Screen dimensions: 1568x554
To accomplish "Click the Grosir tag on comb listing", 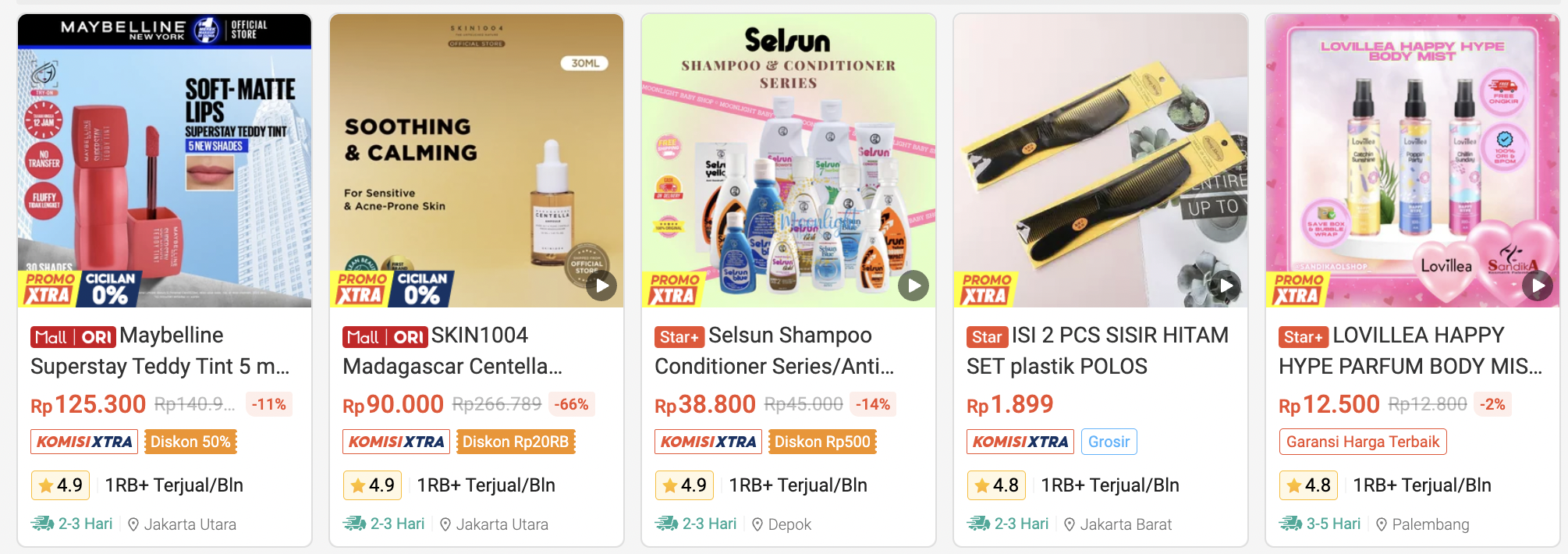I will (1109, 442).
